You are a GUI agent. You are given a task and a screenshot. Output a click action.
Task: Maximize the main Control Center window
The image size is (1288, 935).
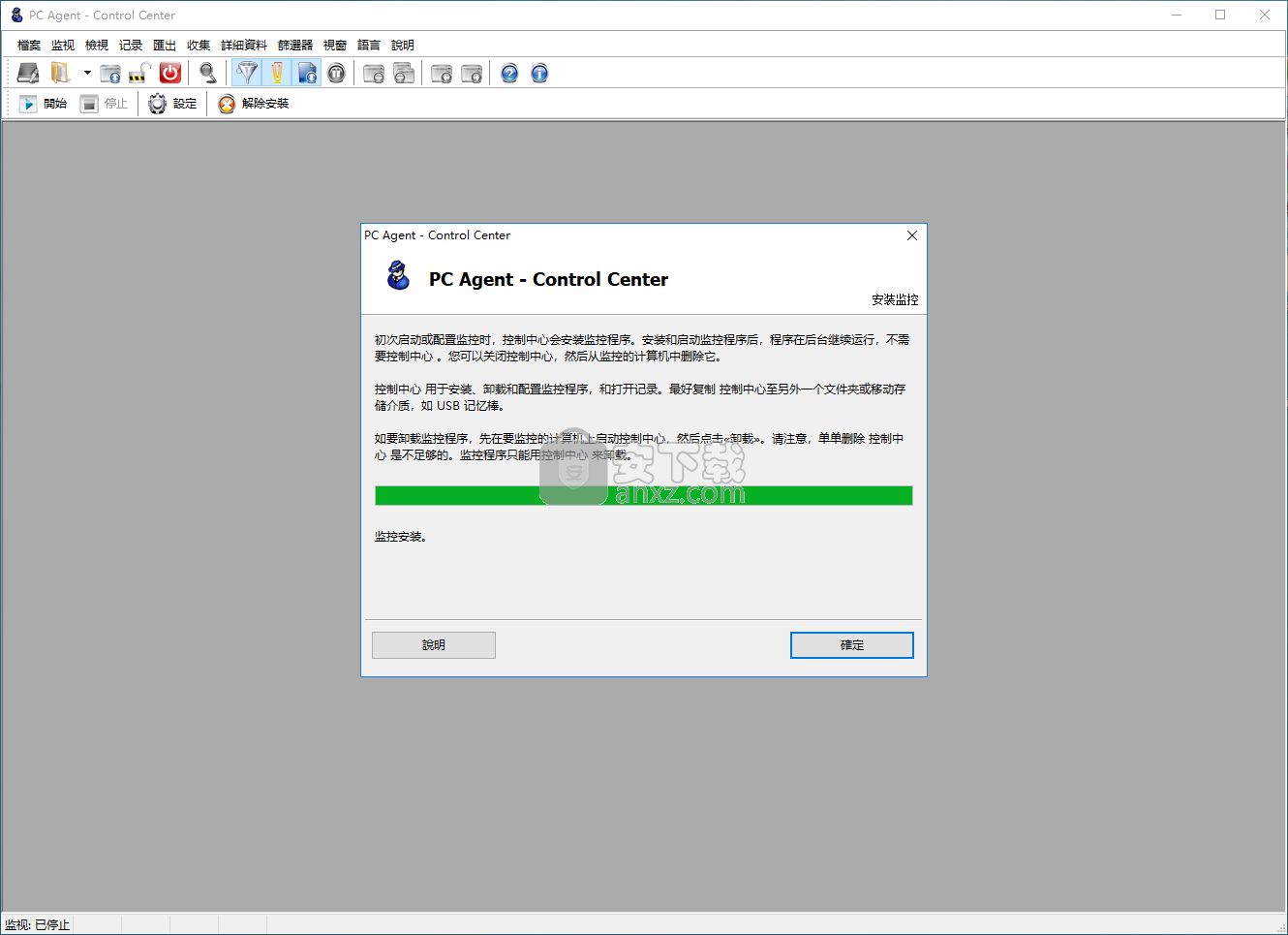(x=1220, y=15)
